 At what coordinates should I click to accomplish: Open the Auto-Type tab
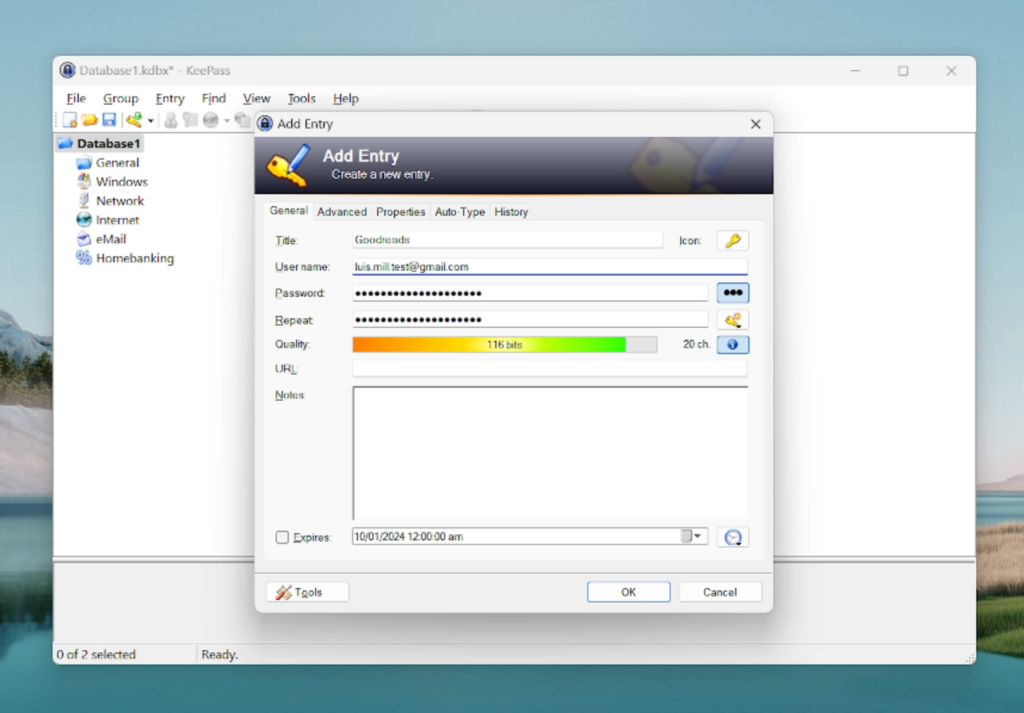459,211
